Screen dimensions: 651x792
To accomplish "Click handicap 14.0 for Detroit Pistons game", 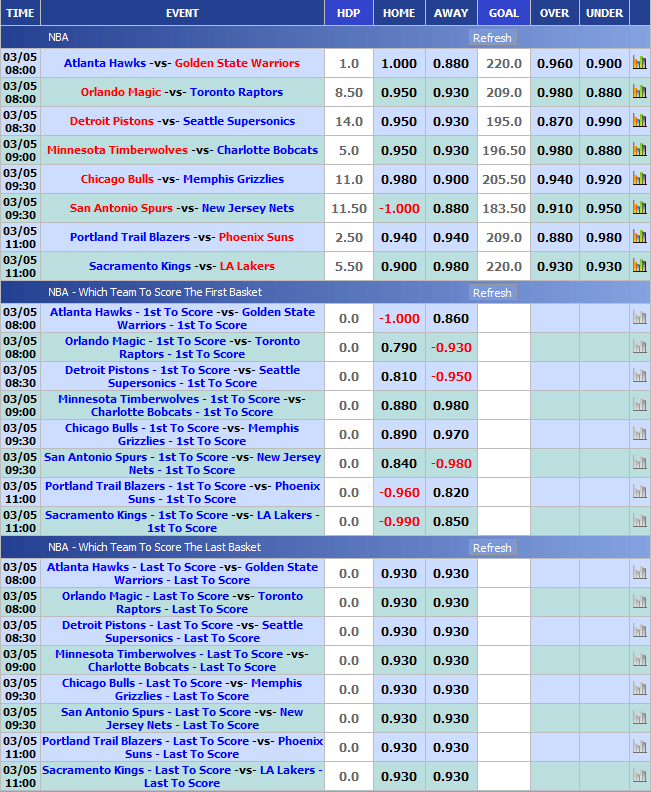I will (x=348, y=122).
